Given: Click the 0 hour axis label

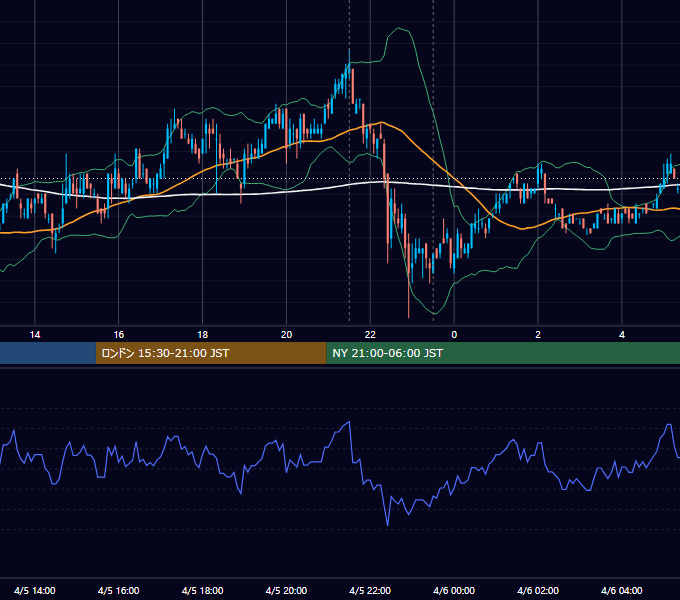Looking at the screenshot, I should [x=454, y=335].
